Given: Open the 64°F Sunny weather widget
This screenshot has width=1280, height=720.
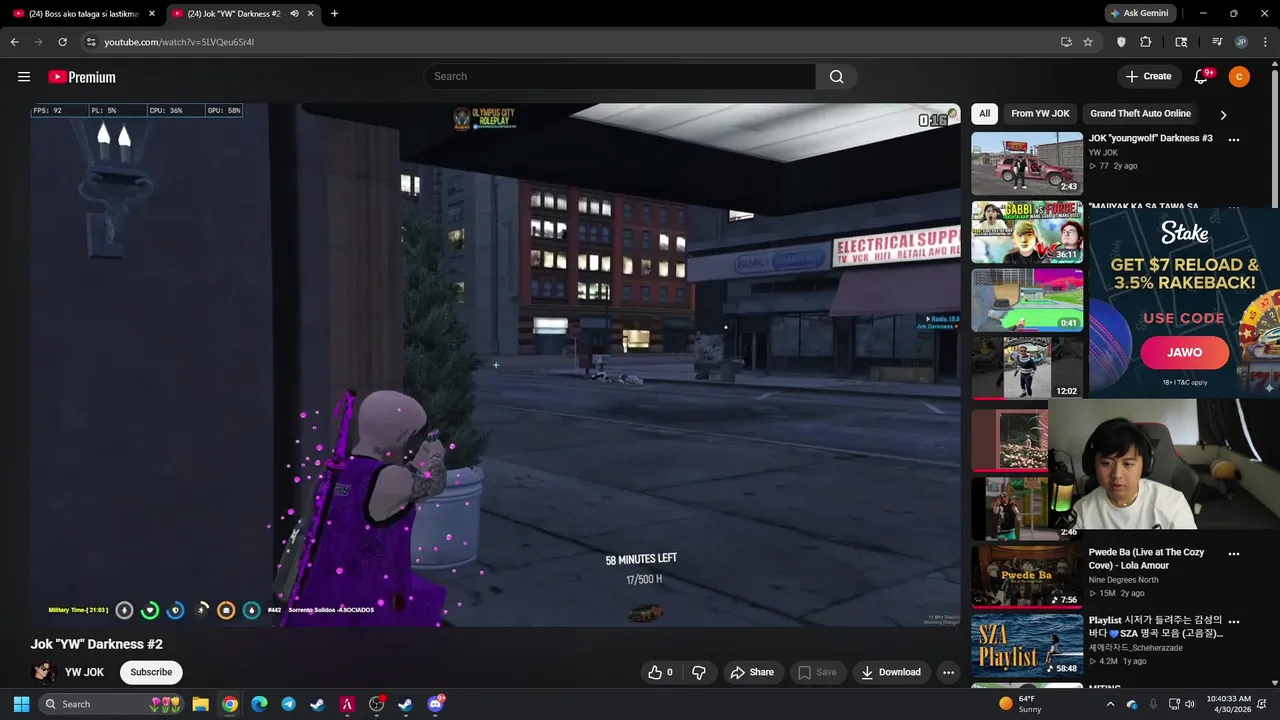Looking at the screenshot, I should (1020, 704).
